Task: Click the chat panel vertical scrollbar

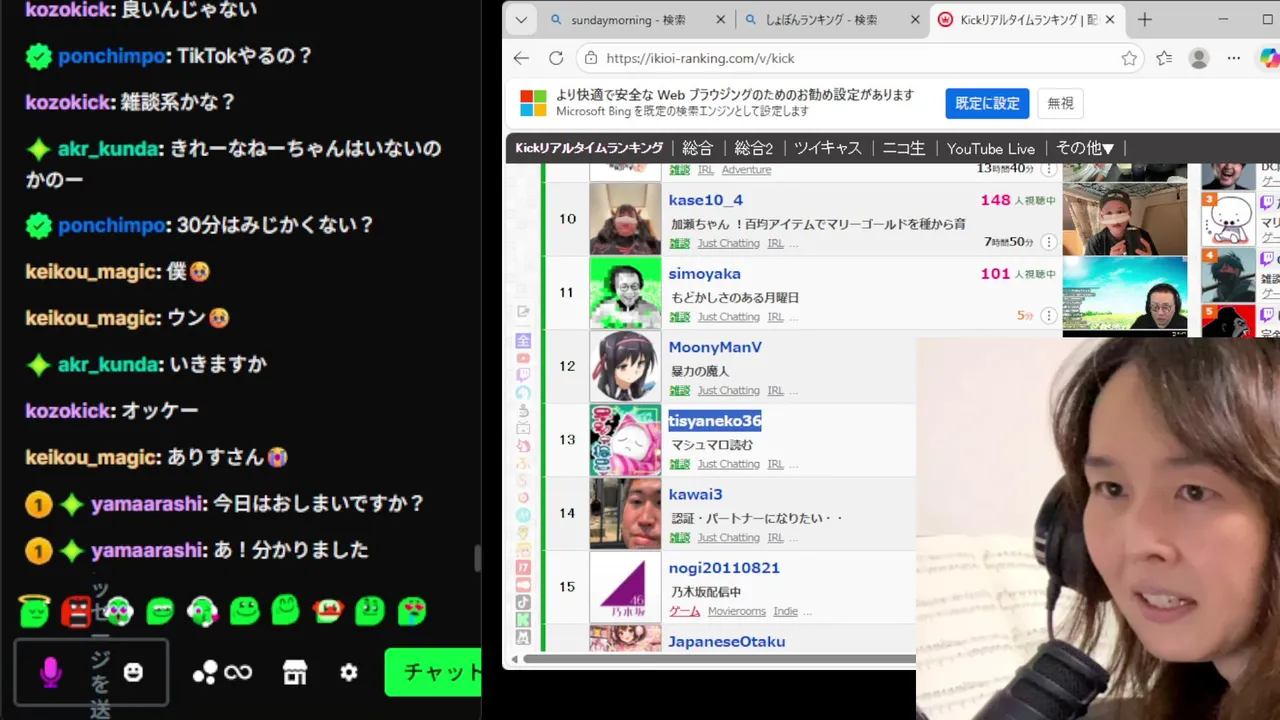Action: pyautogui.click(x=477, y=558)
